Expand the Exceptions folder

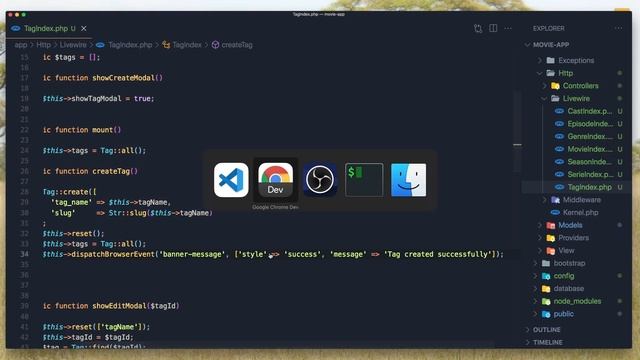[576, 60]
